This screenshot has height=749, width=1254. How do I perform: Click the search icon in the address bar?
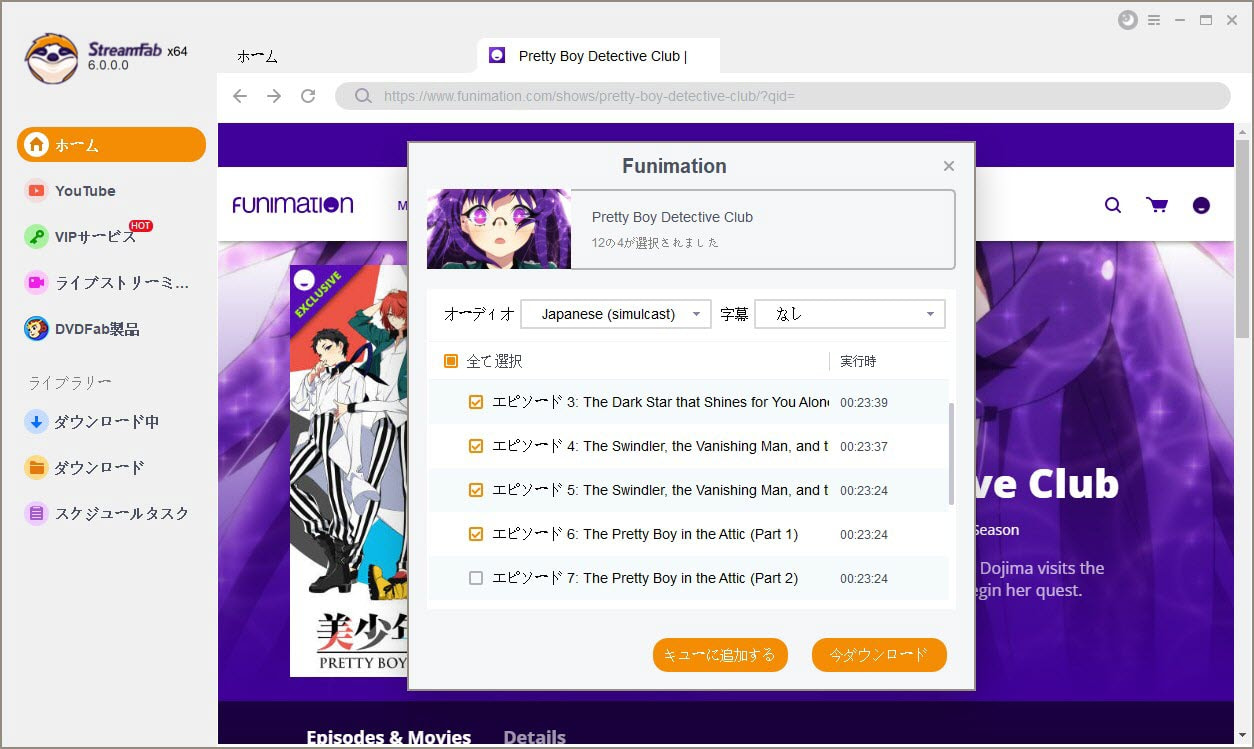click(x=364, y=96)
